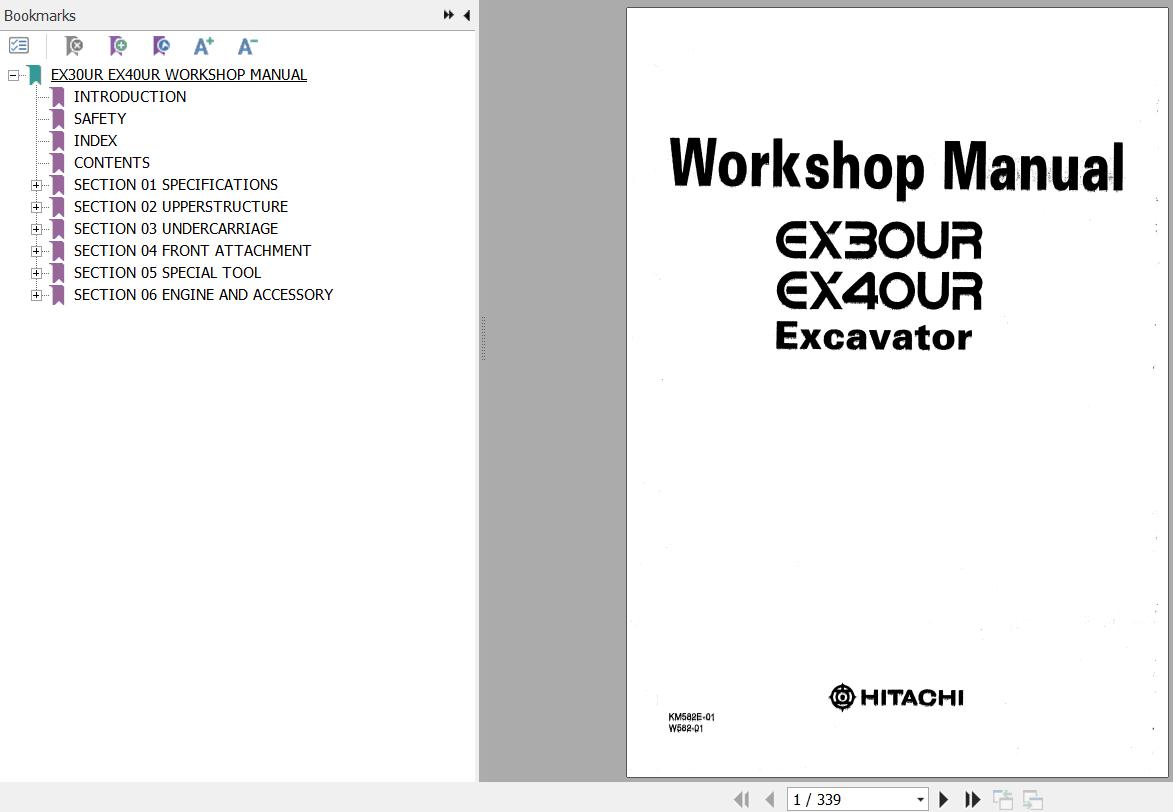Select SECTION 06 ENGINE AND ACCESSORY bookmark text

[x=203, y=295]
